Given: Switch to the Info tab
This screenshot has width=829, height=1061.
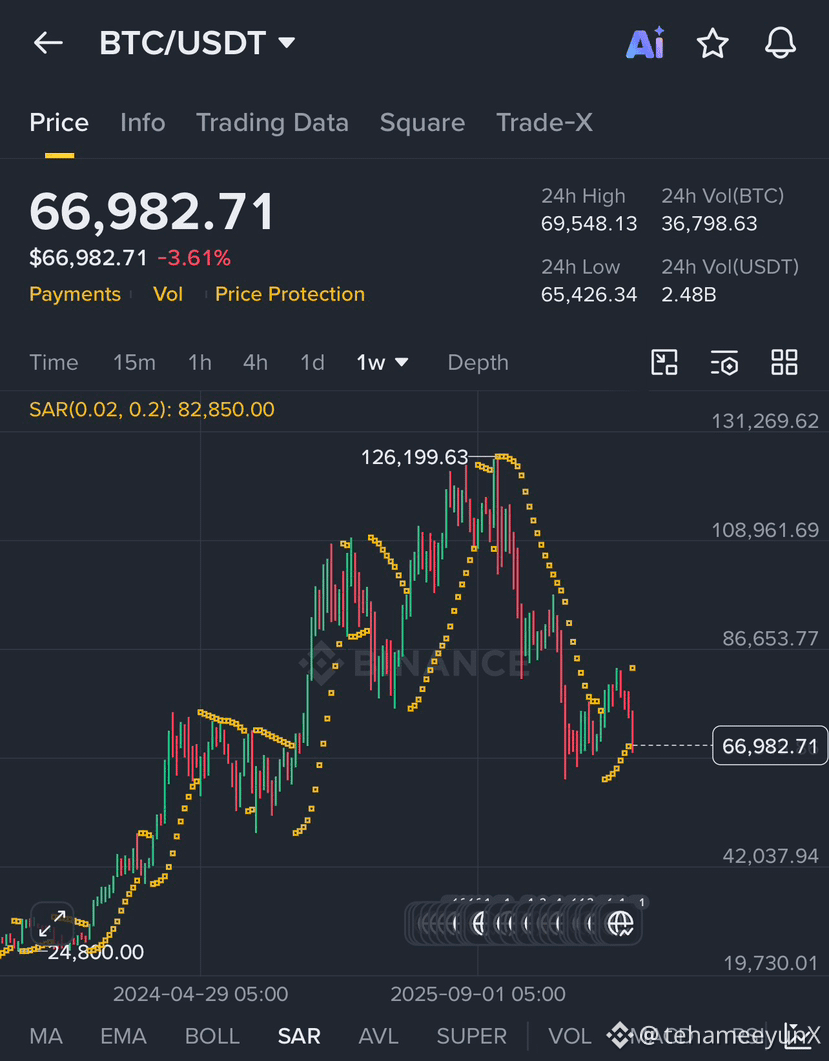Looking at the screenshot, I should coord(143,123).
